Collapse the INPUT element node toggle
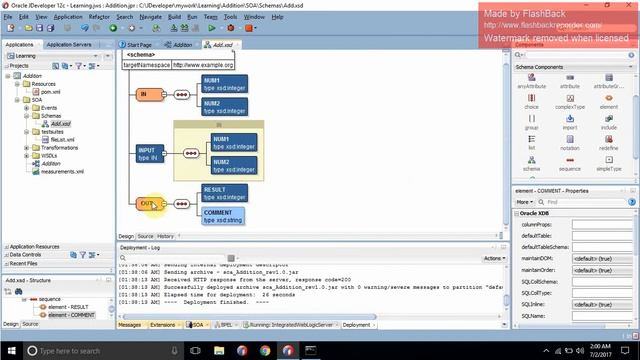Image resolution: width=640 pixels, height=360 pixels. 164,153
